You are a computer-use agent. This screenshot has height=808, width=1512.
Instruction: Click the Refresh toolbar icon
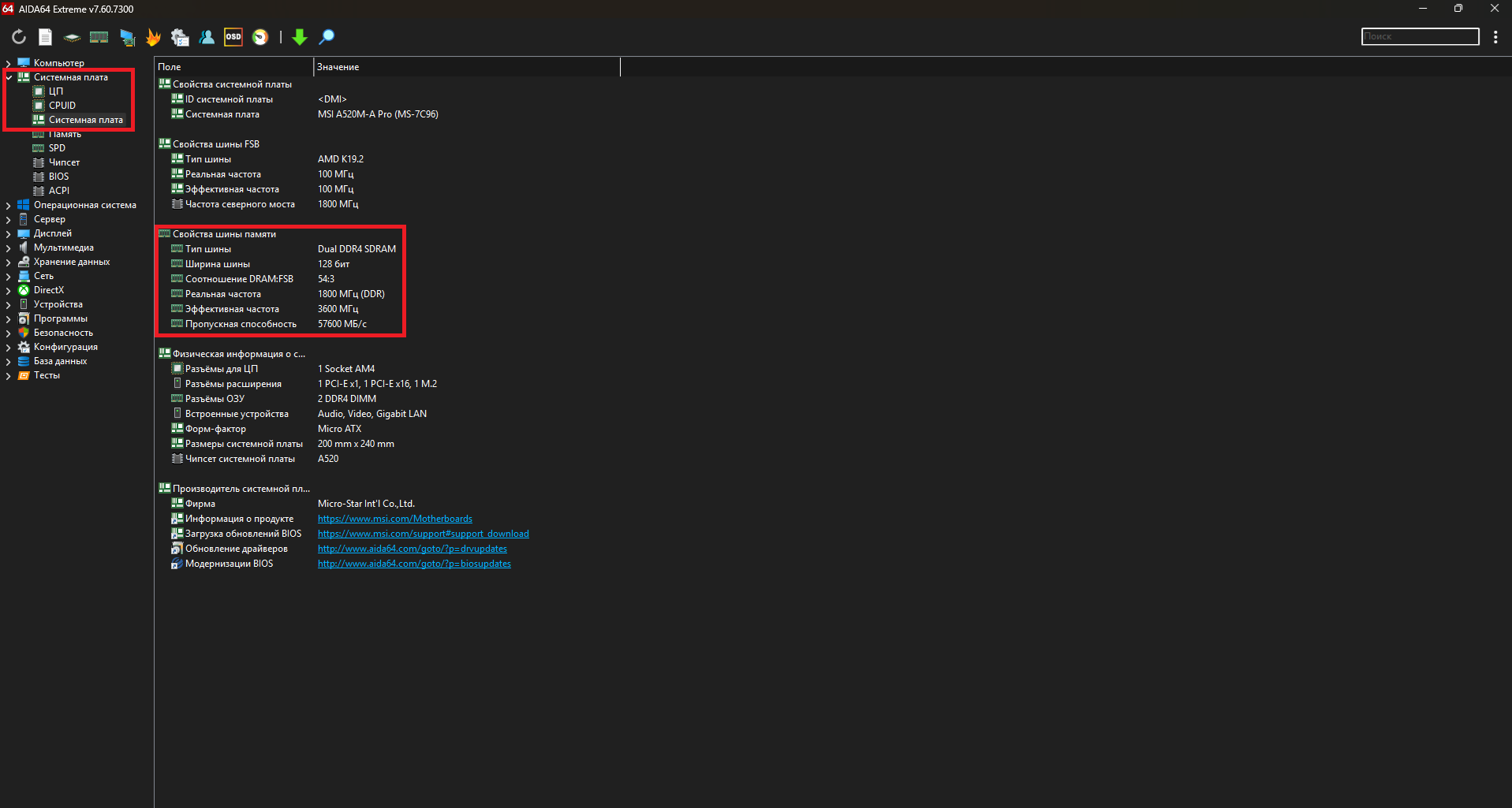coord(19,37)
